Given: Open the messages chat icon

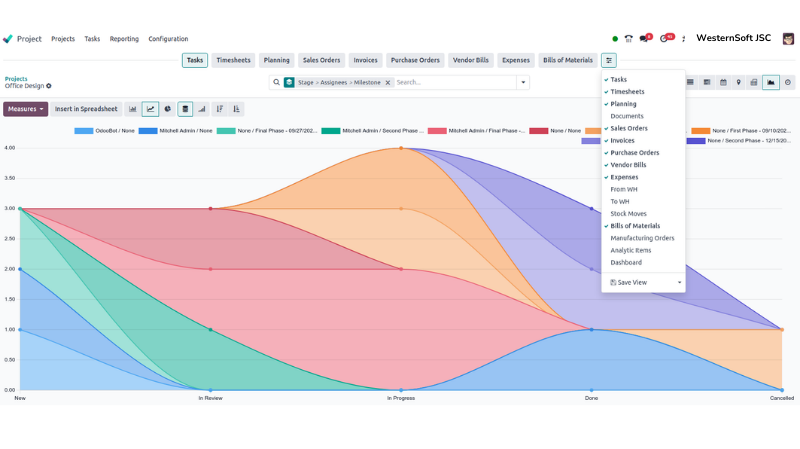Looking at the screenshot, I should (x=645, y=39).
